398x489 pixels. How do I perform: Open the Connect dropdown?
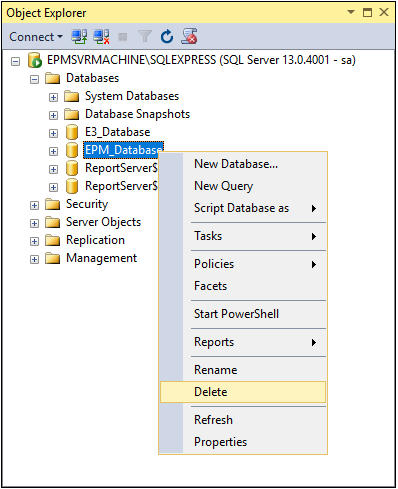(x=36, y=37)
